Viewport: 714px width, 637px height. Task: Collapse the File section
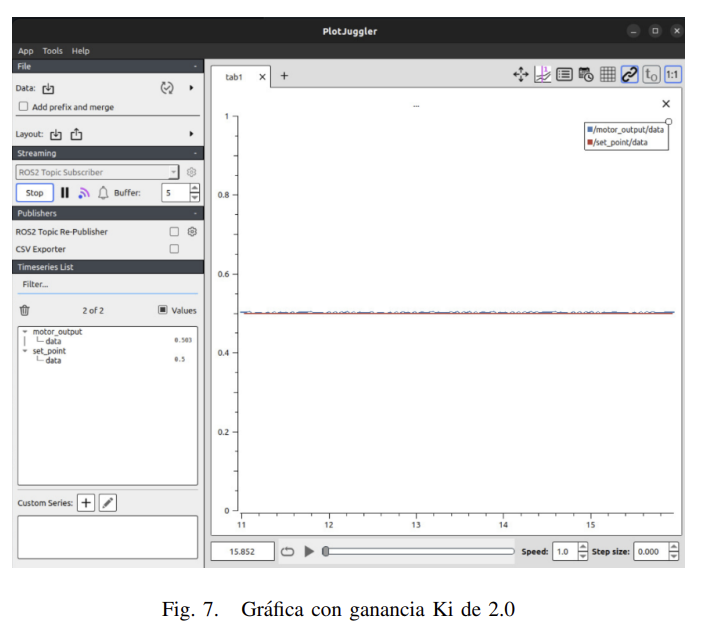[195, 66]
